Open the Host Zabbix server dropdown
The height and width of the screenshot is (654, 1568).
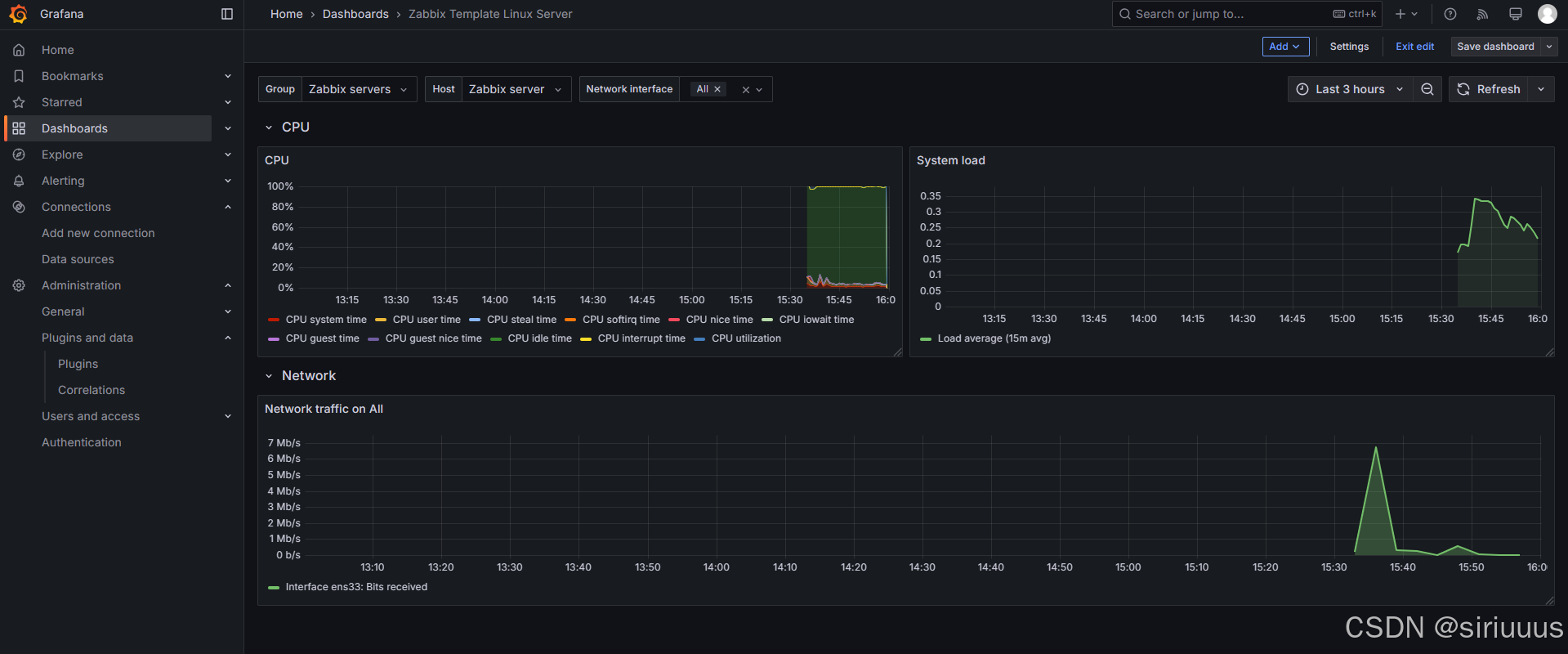pyautogui.click(x=516, y=89)
